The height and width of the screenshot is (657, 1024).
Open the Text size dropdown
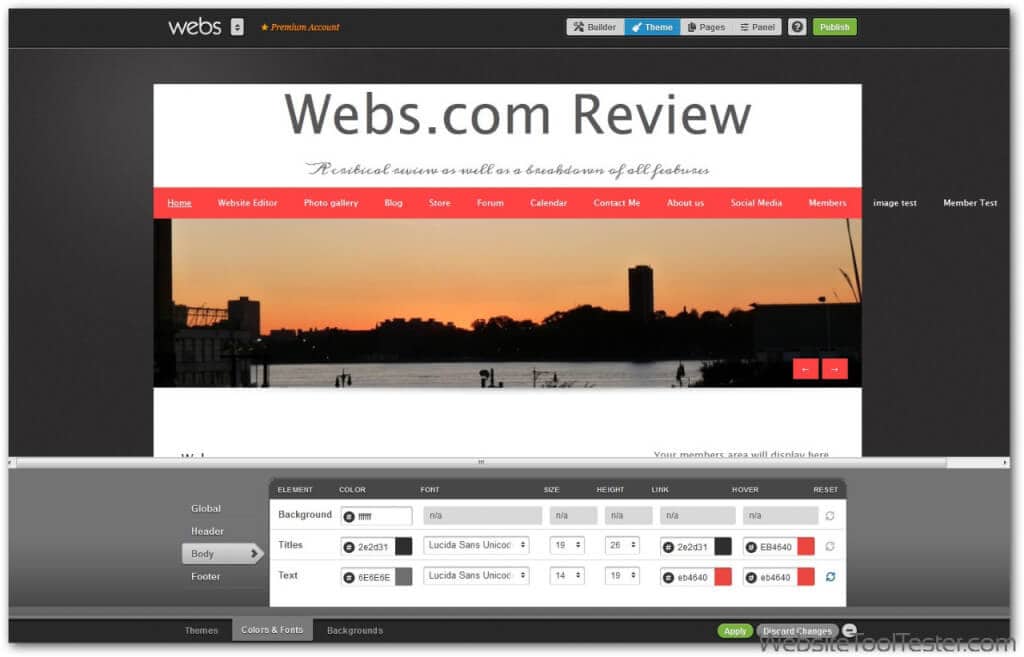point(567,575)
